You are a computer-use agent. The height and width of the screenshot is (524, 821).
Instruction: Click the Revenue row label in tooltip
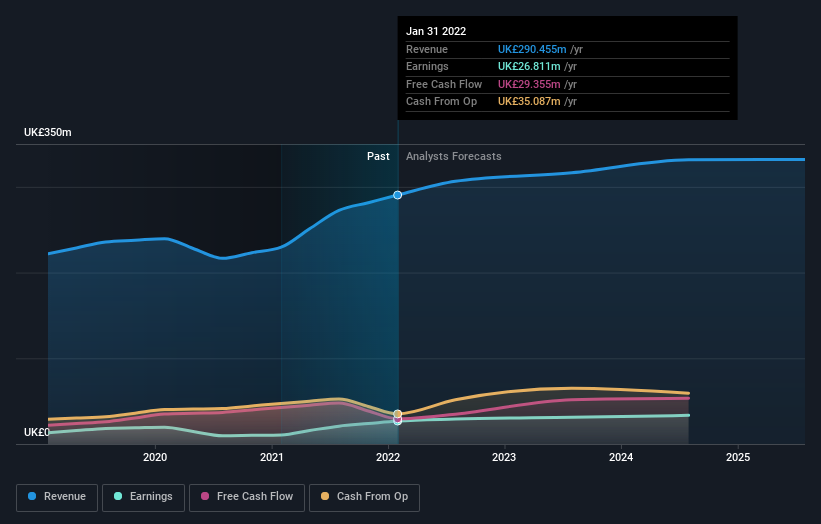[427, 49]
